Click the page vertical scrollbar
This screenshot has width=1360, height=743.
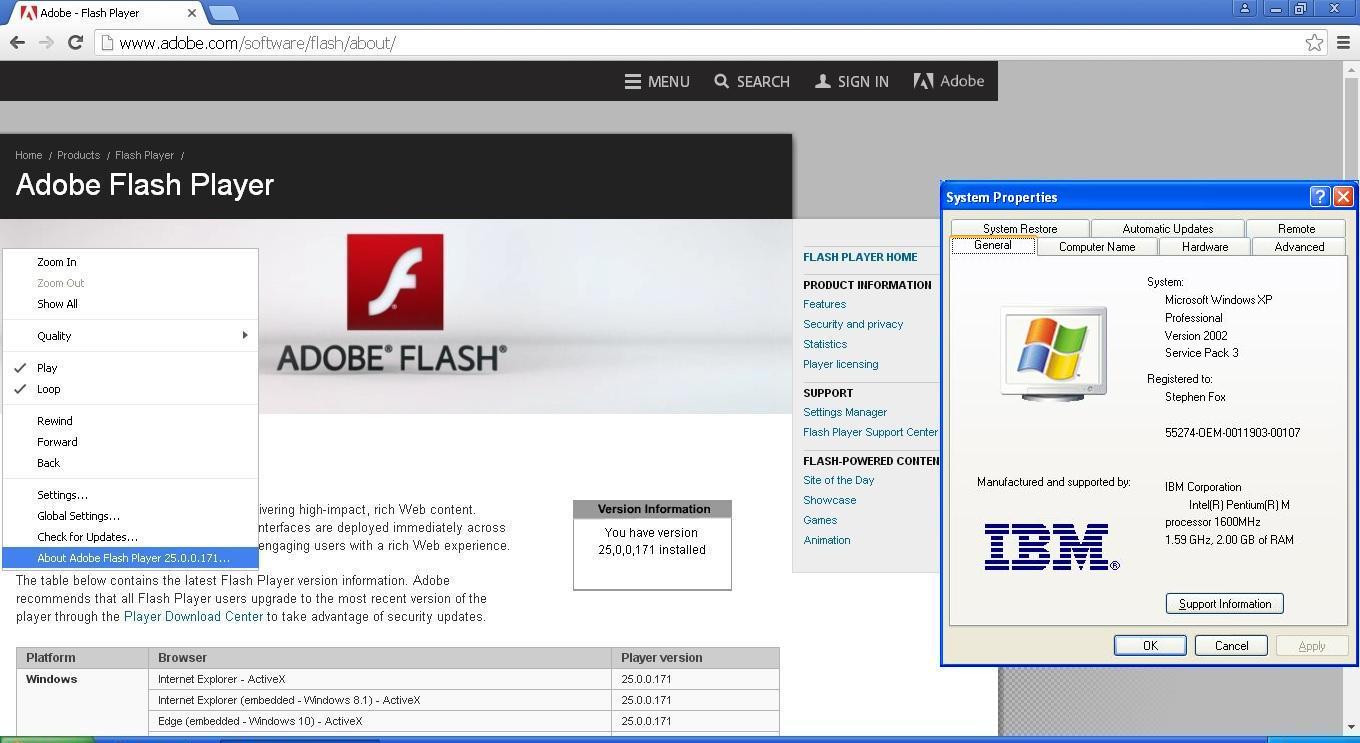1351,398
